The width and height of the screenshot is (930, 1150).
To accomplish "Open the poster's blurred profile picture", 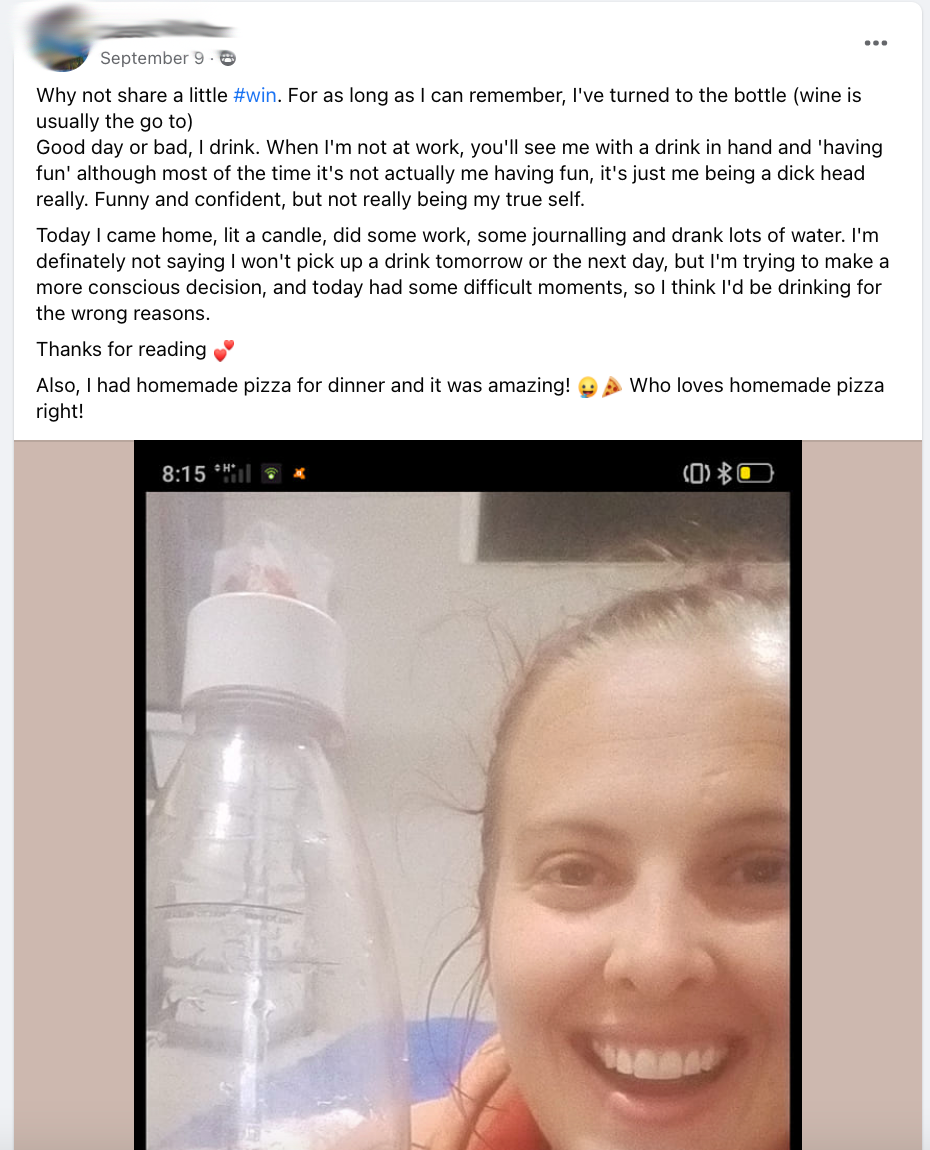I will click(62, 41).
